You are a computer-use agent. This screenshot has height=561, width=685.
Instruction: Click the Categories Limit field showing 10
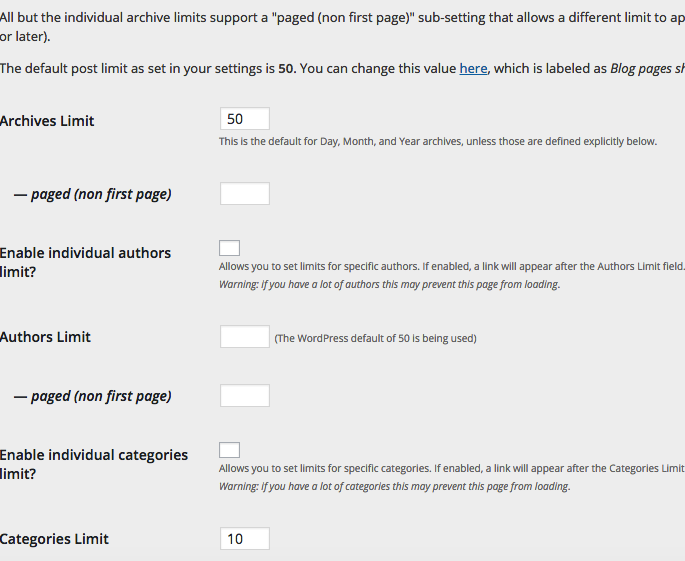[x=244, y=539]
